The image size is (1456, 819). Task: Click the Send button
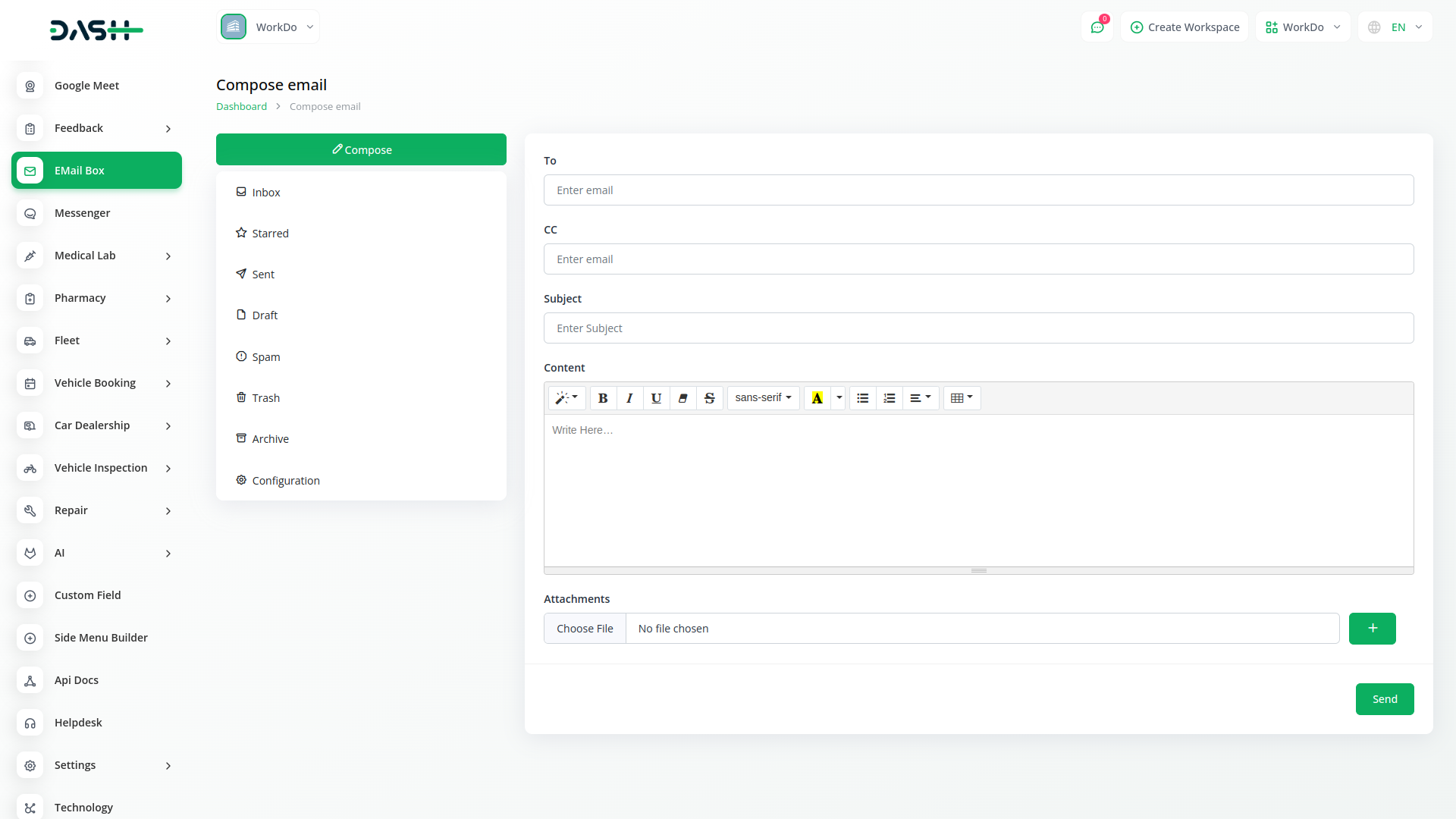(x=1385, y=699)
